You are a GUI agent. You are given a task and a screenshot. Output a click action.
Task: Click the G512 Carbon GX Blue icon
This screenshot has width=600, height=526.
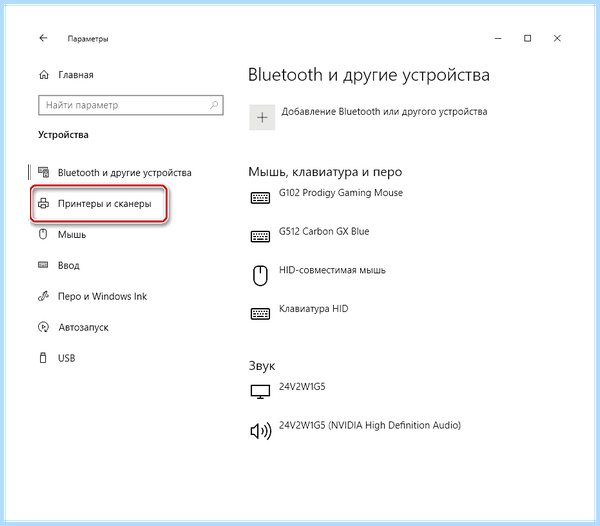[x=260, y=236]
